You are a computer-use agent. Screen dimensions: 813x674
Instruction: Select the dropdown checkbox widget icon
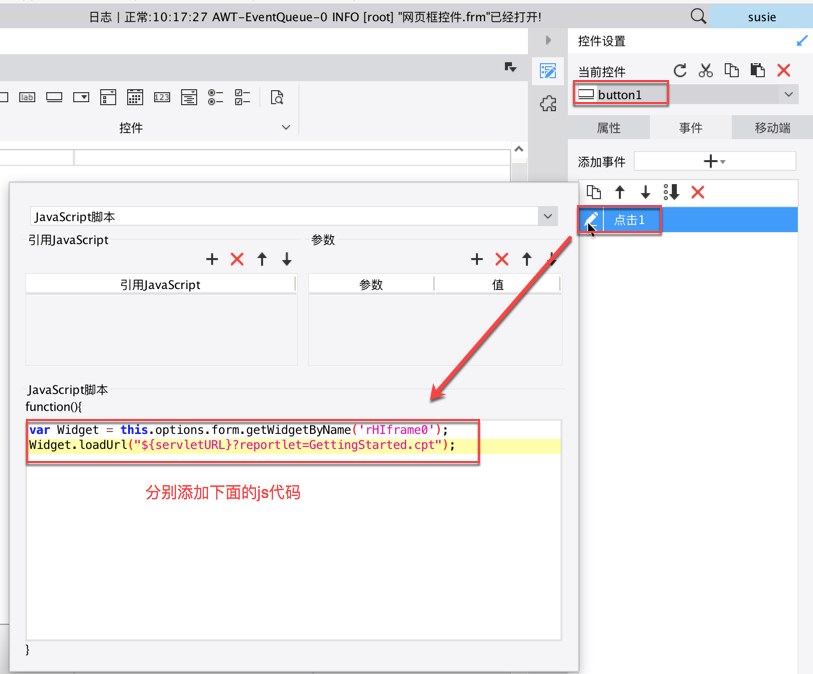pyautogui.click(x=108, y=97)
